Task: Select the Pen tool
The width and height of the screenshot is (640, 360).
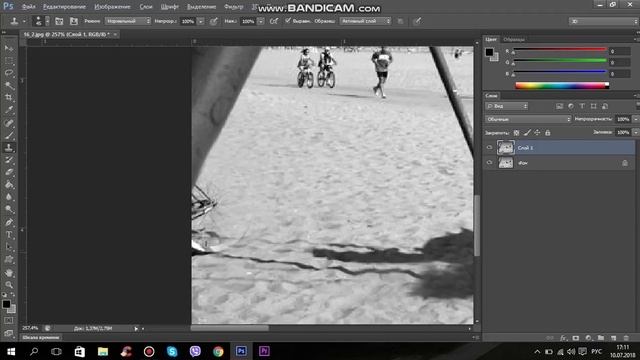Action: tap(9, 222)
